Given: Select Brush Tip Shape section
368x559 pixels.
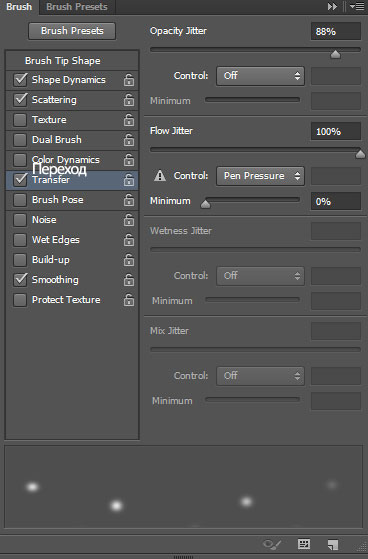Looking at the screenshot, I should tap(72, 61).
